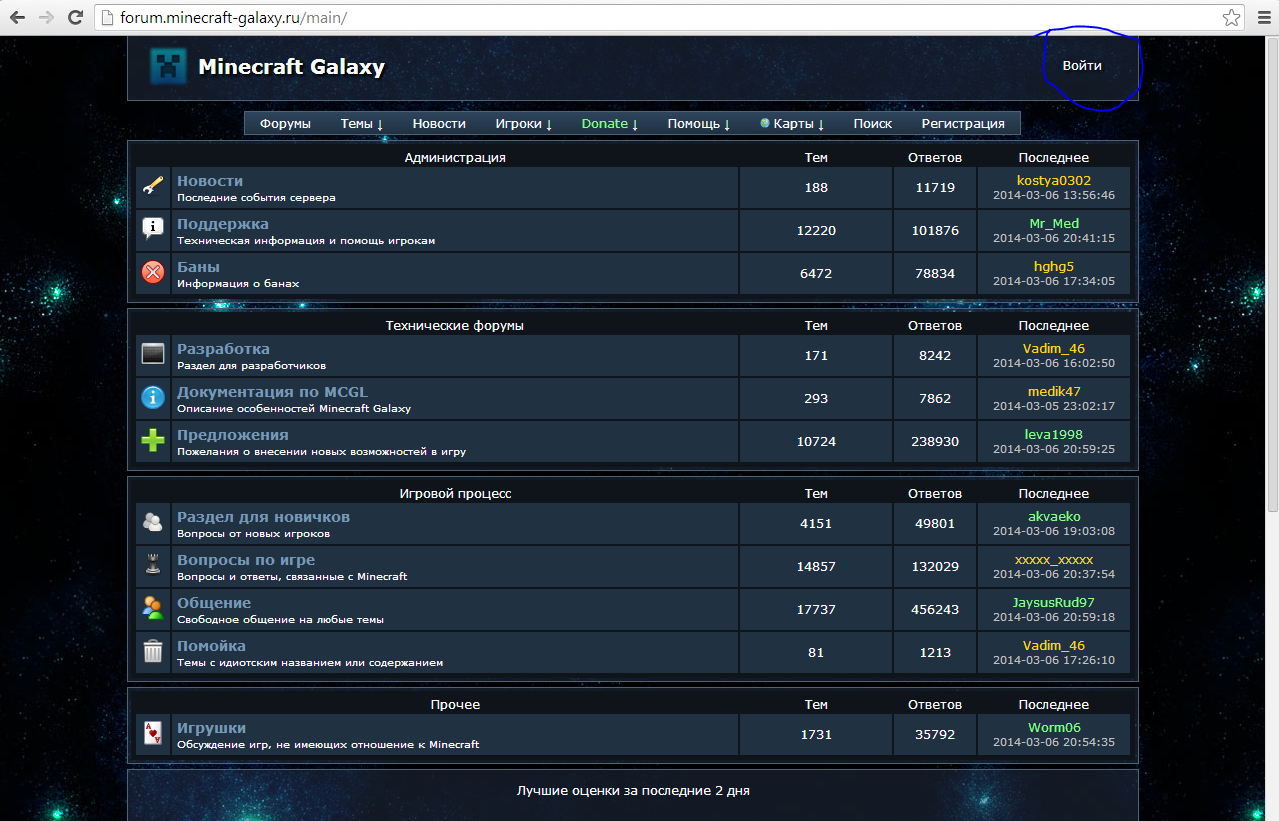The width and height of the screenshot is (1279, 821).
Task: Expand the Карты dropdown menu
Action: [792, 124]
